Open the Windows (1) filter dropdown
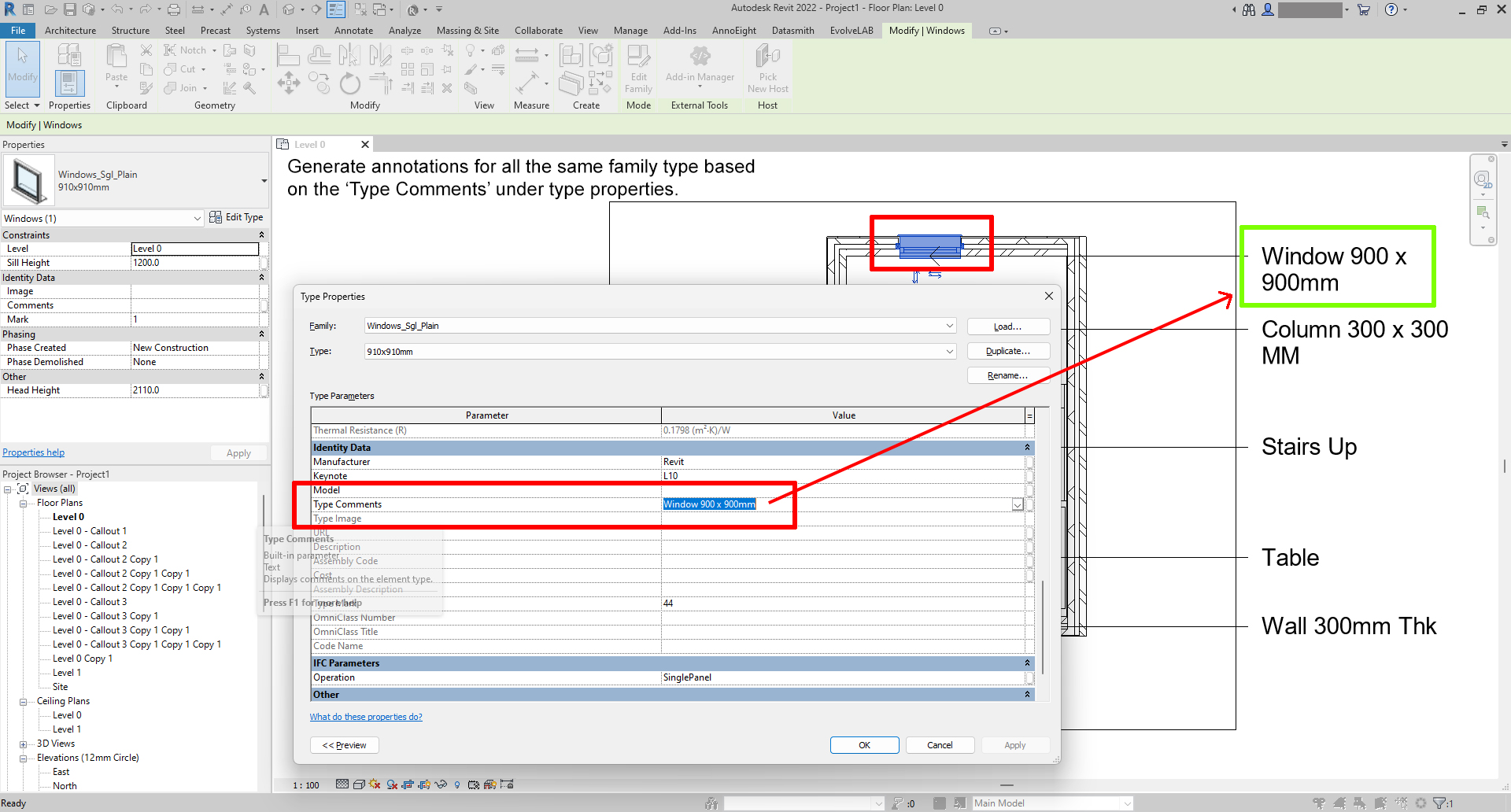This screenshot has height=812, width=1511. [198, 219]
